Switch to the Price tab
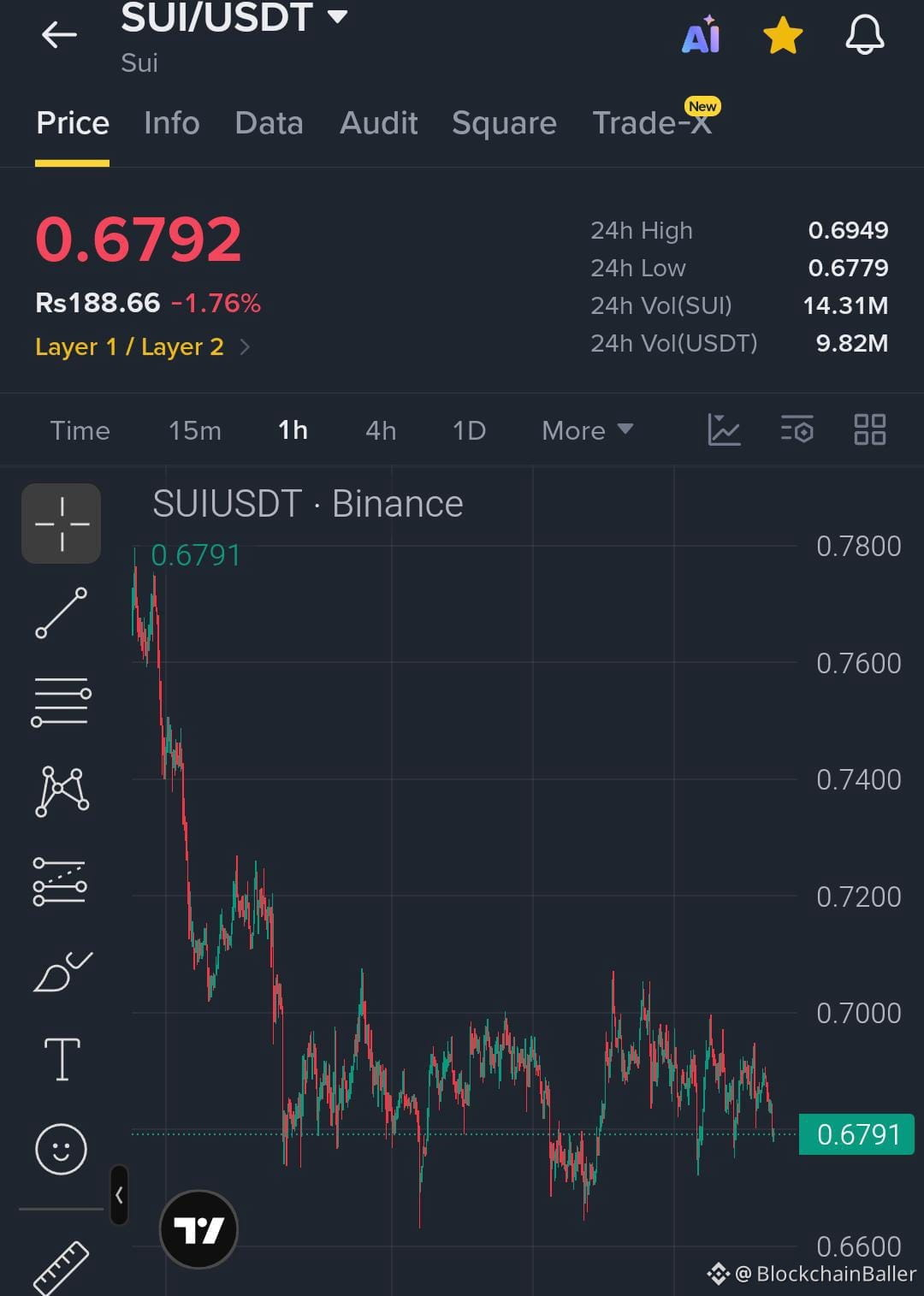This screenshot has height=1296, width=924. [x=73, y=123]
